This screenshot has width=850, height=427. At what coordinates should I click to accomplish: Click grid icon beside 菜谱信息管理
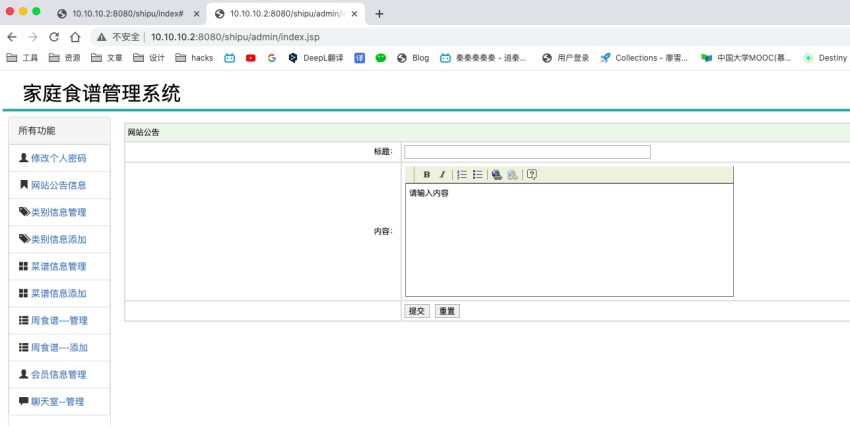(x=23, y=266)
